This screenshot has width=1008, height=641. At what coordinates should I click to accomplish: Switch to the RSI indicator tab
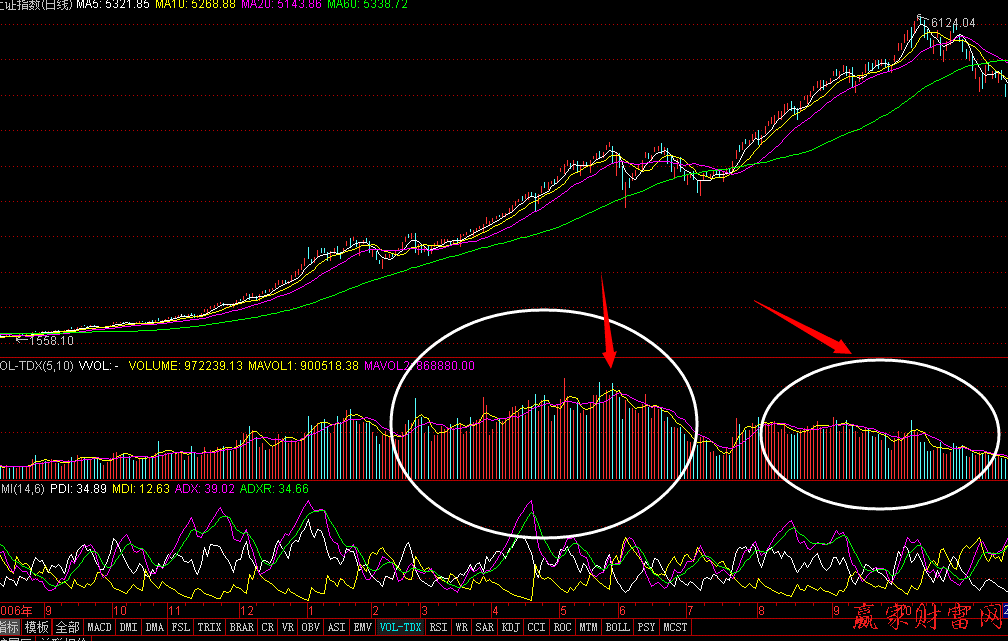tap(438, 628)
